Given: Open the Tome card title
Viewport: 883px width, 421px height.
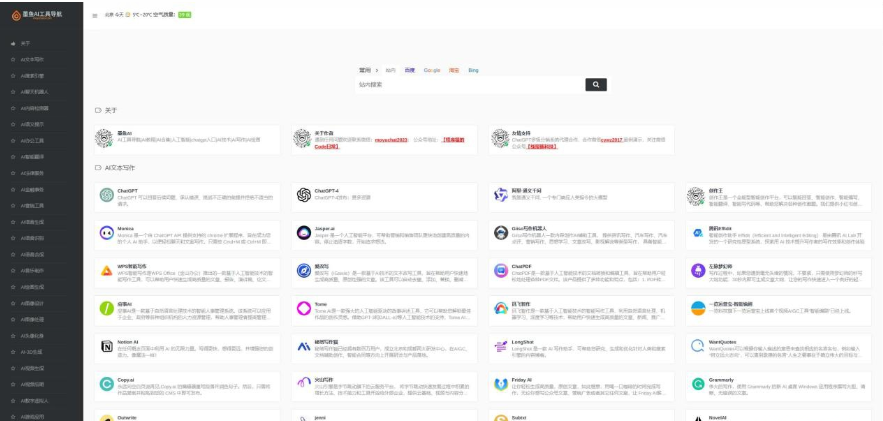Looking at the screenshot, I should point(320,304).
